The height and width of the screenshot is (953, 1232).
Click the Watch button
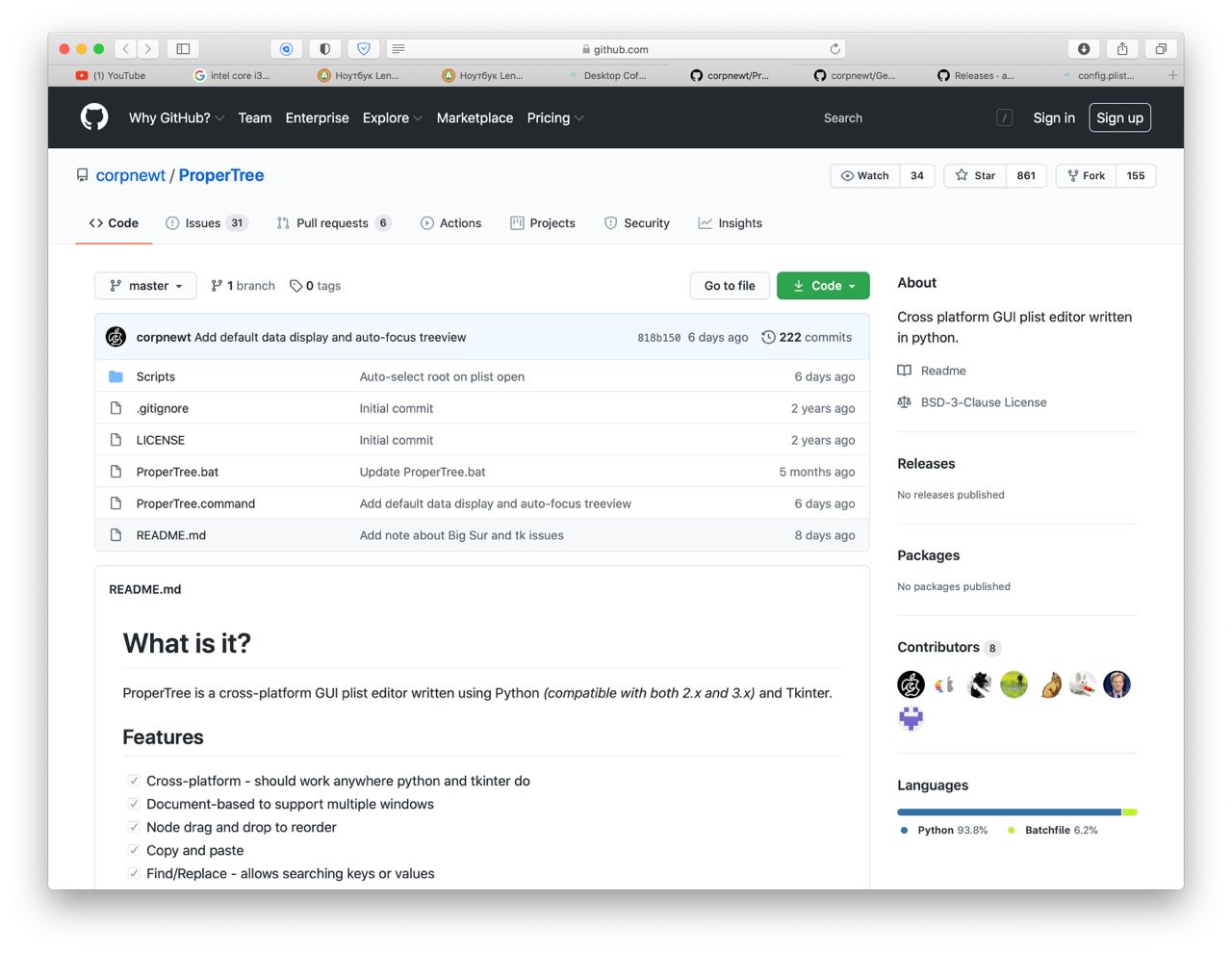pyautogui.click(x=864, y=175)
